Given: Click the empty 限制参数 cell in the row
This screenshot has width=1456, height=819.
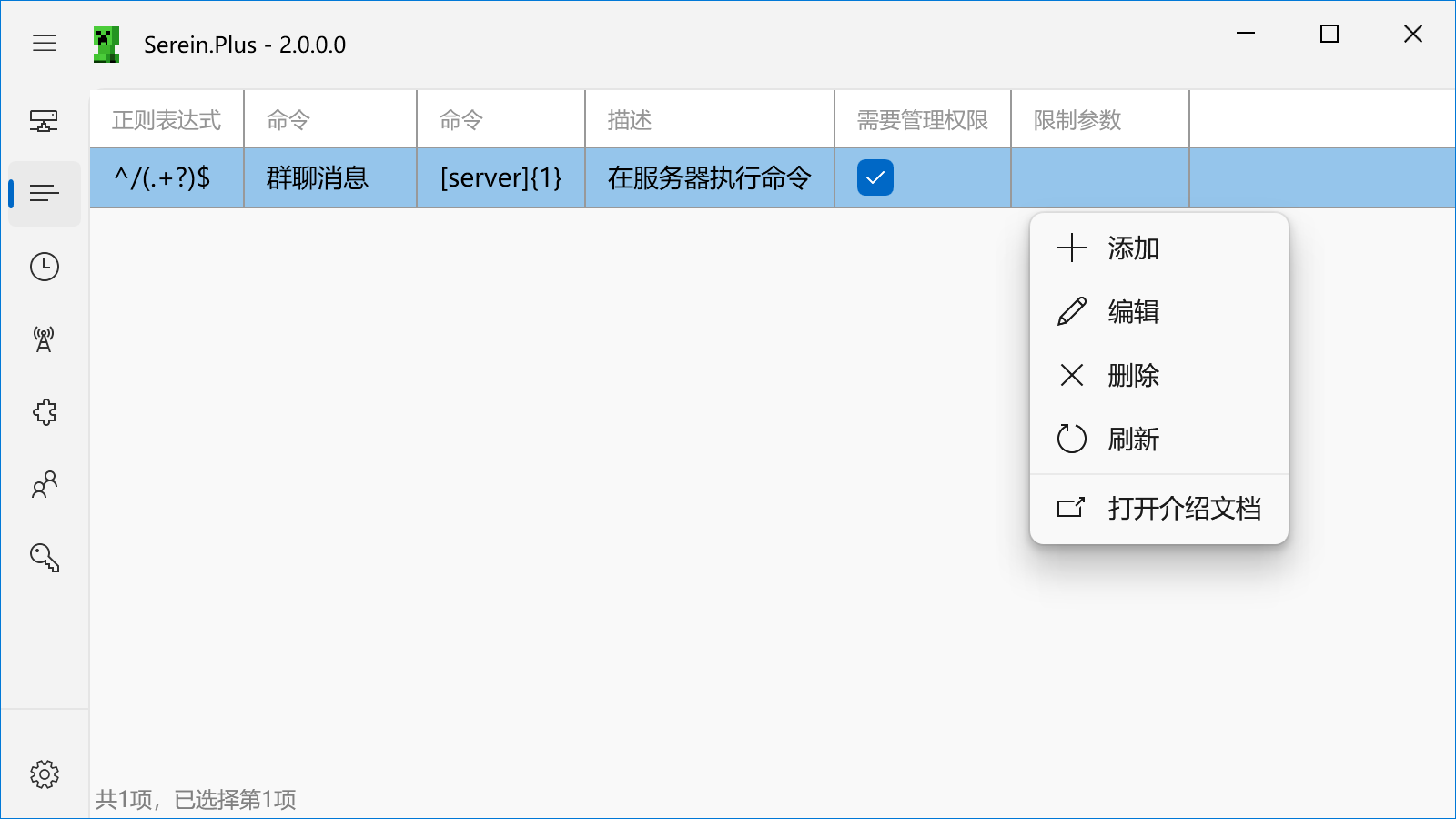Looking at the screenshot, I should (x=1100, y=177).
